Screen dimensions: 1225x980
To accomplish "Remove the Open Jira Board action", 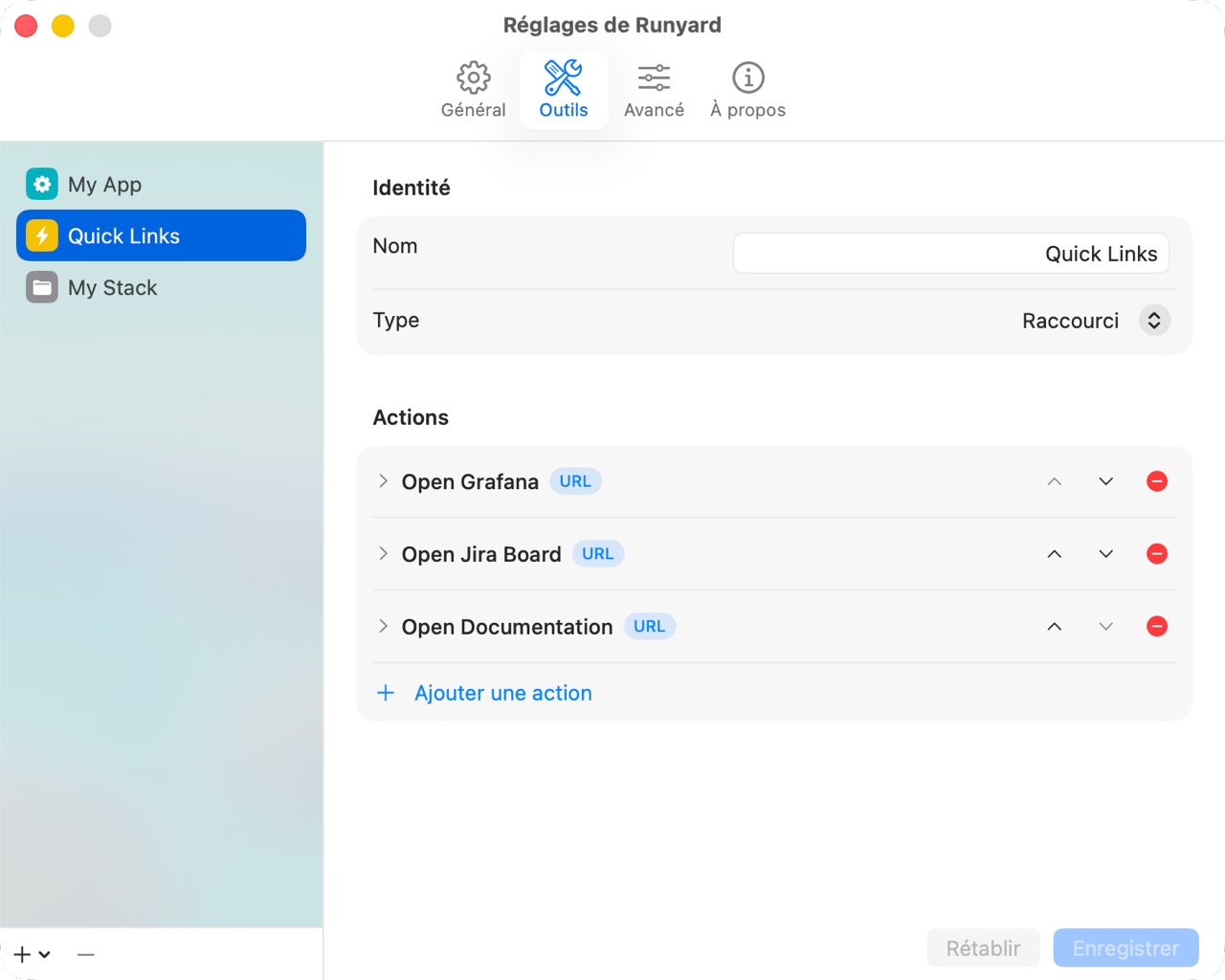I will [x=1157, y=554].
